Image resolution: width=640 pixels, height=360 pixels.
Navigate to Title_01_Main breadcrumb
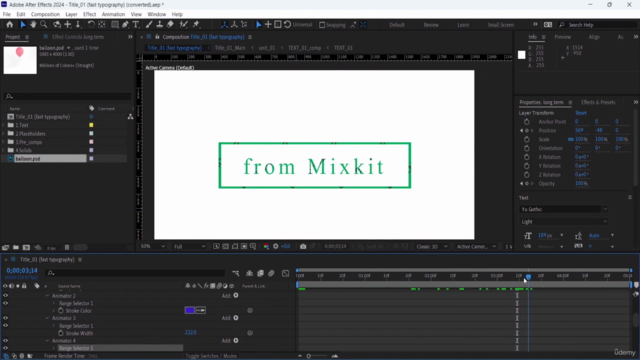coord(230,48)
